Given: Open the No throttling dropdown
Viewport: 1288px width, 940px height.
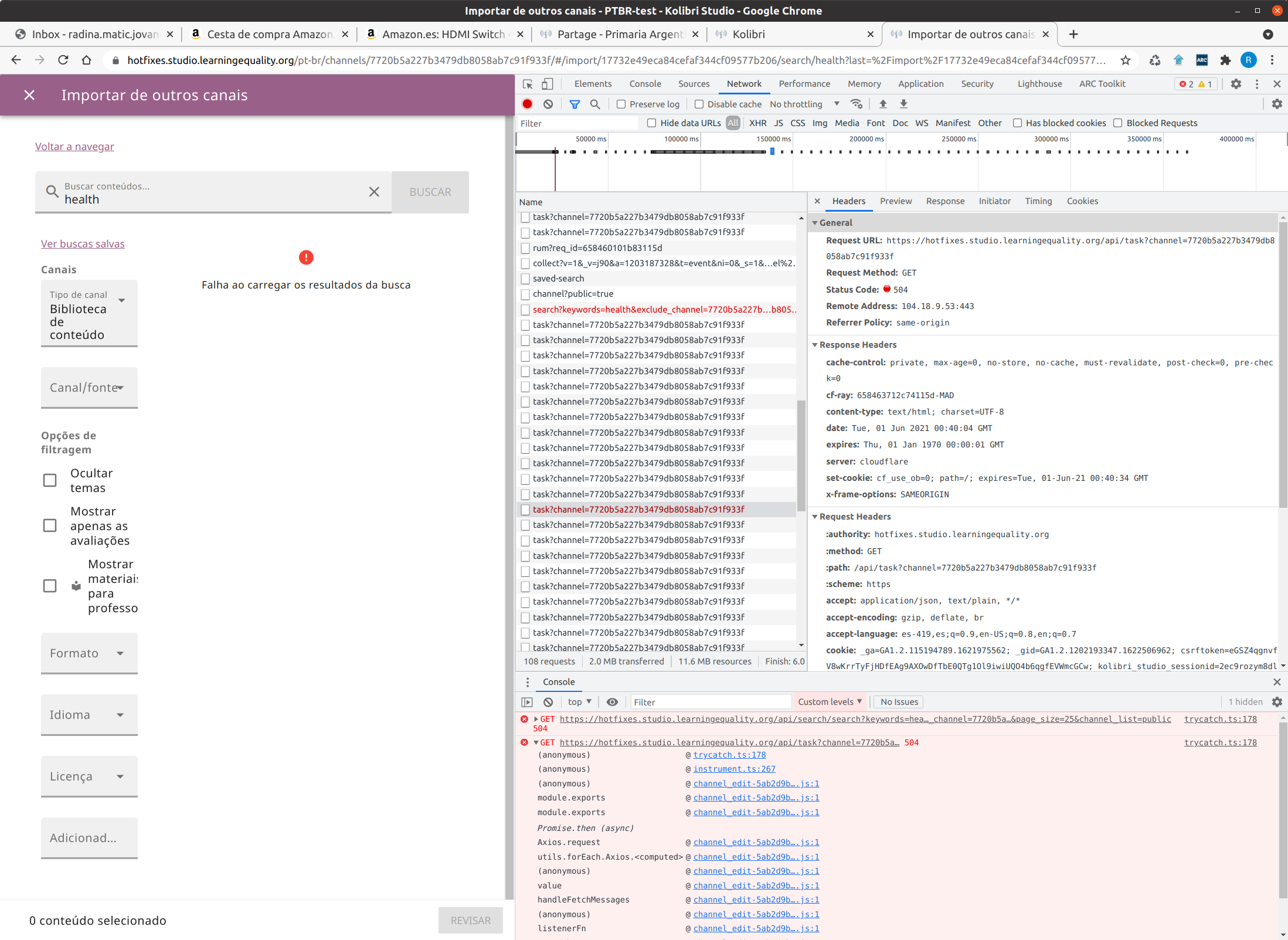Looking at the screenshot, I should tap(804, 104).
